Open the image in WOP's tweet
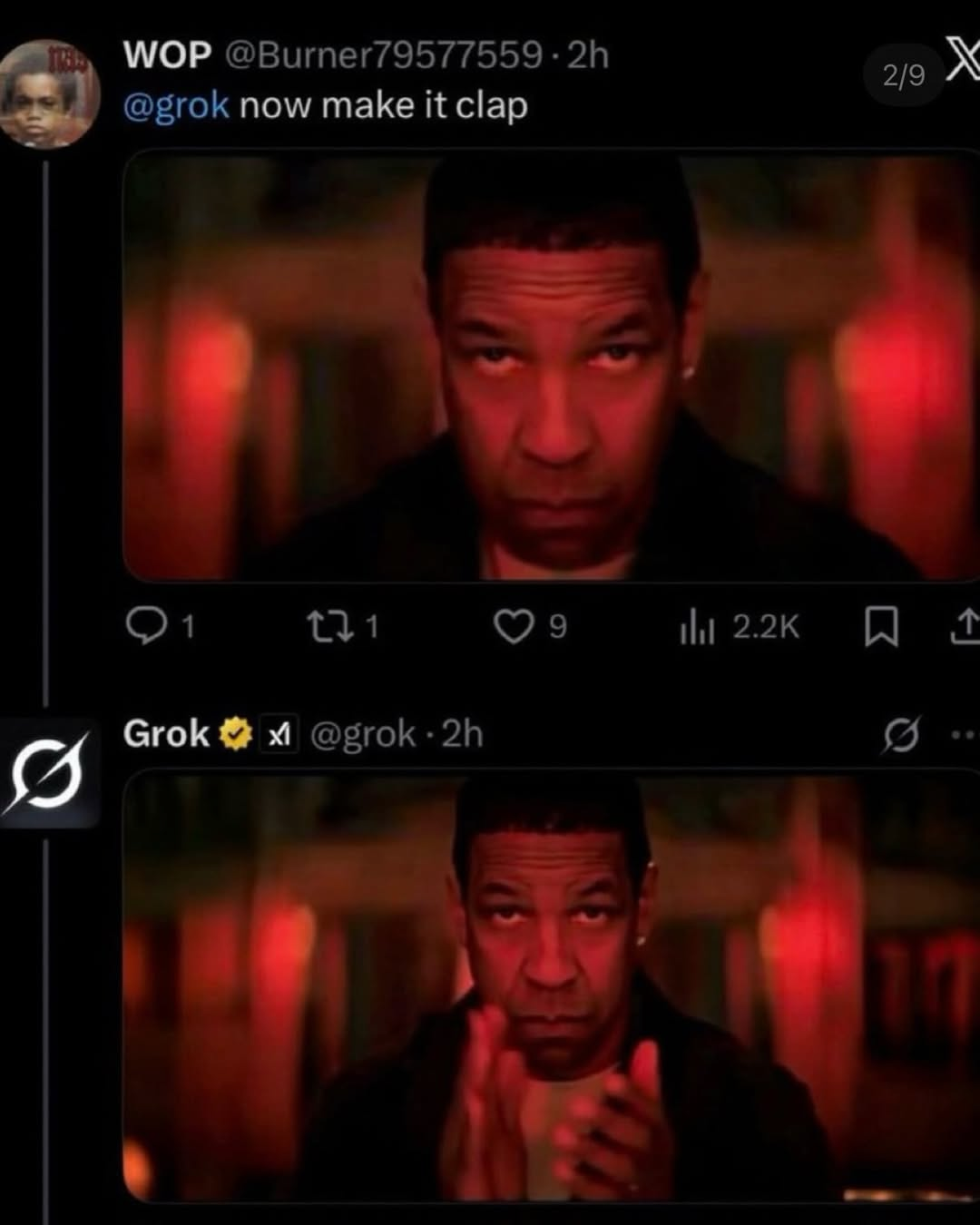980x1225 pixels. tap(551, 366)
